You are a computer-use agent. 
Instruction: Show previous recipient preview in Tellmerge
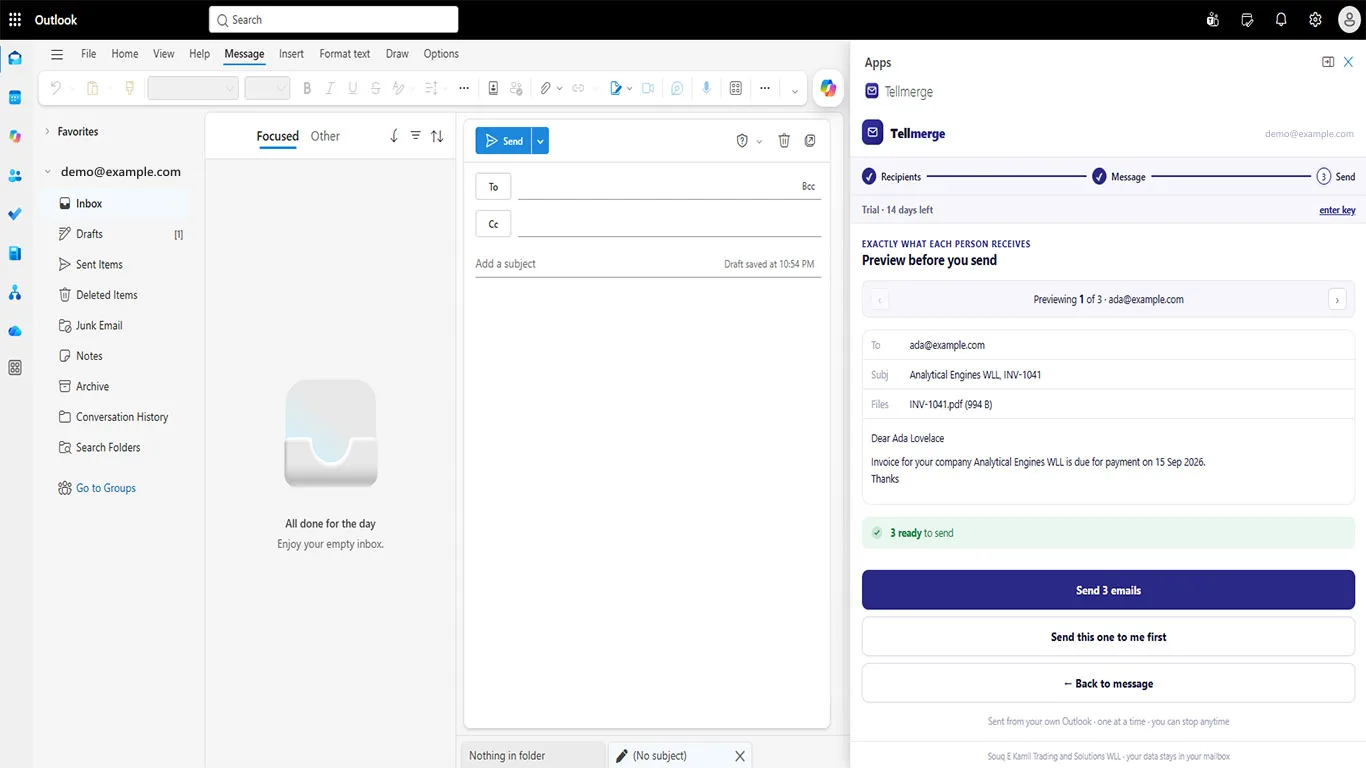880,299
